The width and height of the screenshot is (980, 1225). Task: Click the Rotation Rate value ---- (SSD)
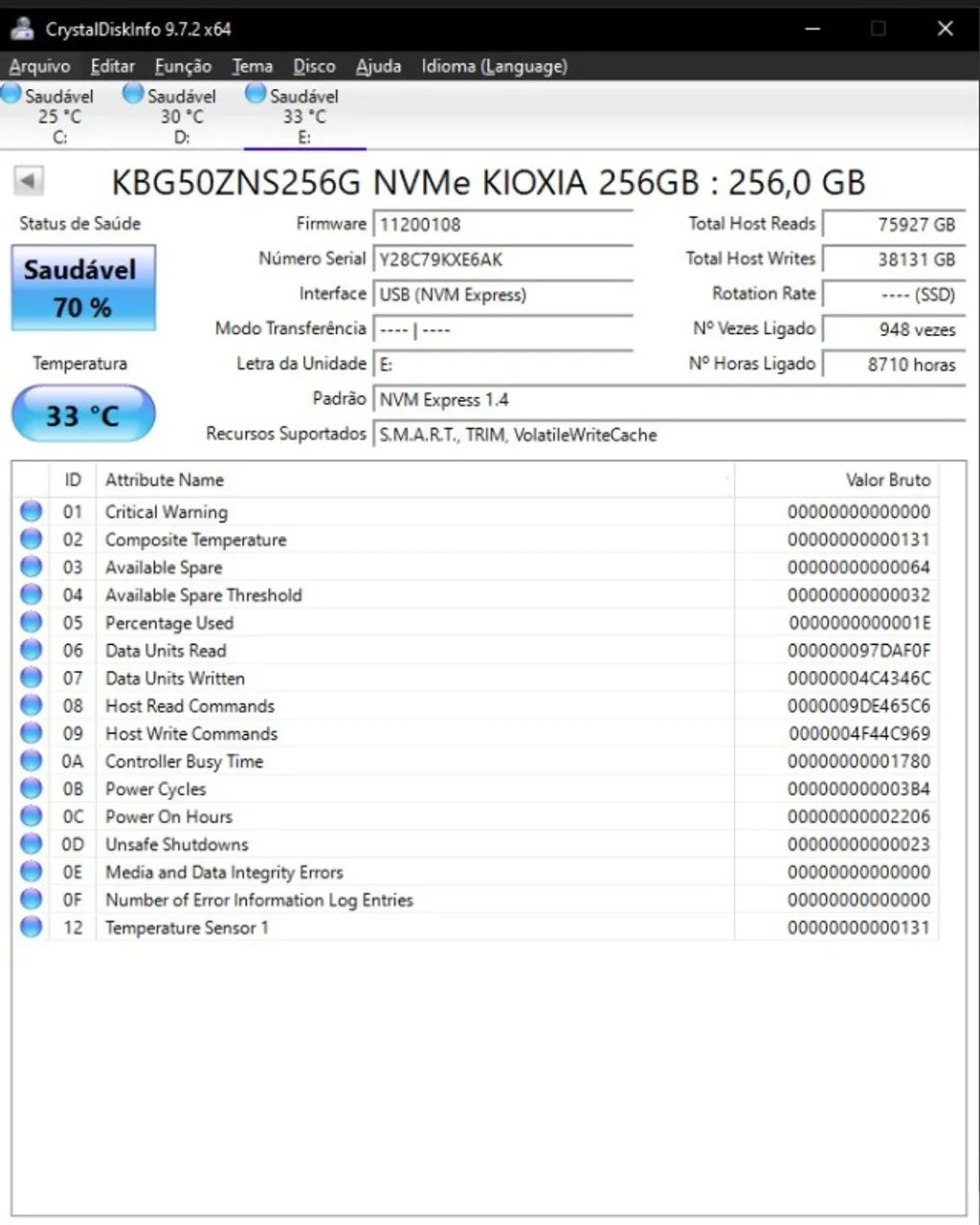tap(894, 295)
